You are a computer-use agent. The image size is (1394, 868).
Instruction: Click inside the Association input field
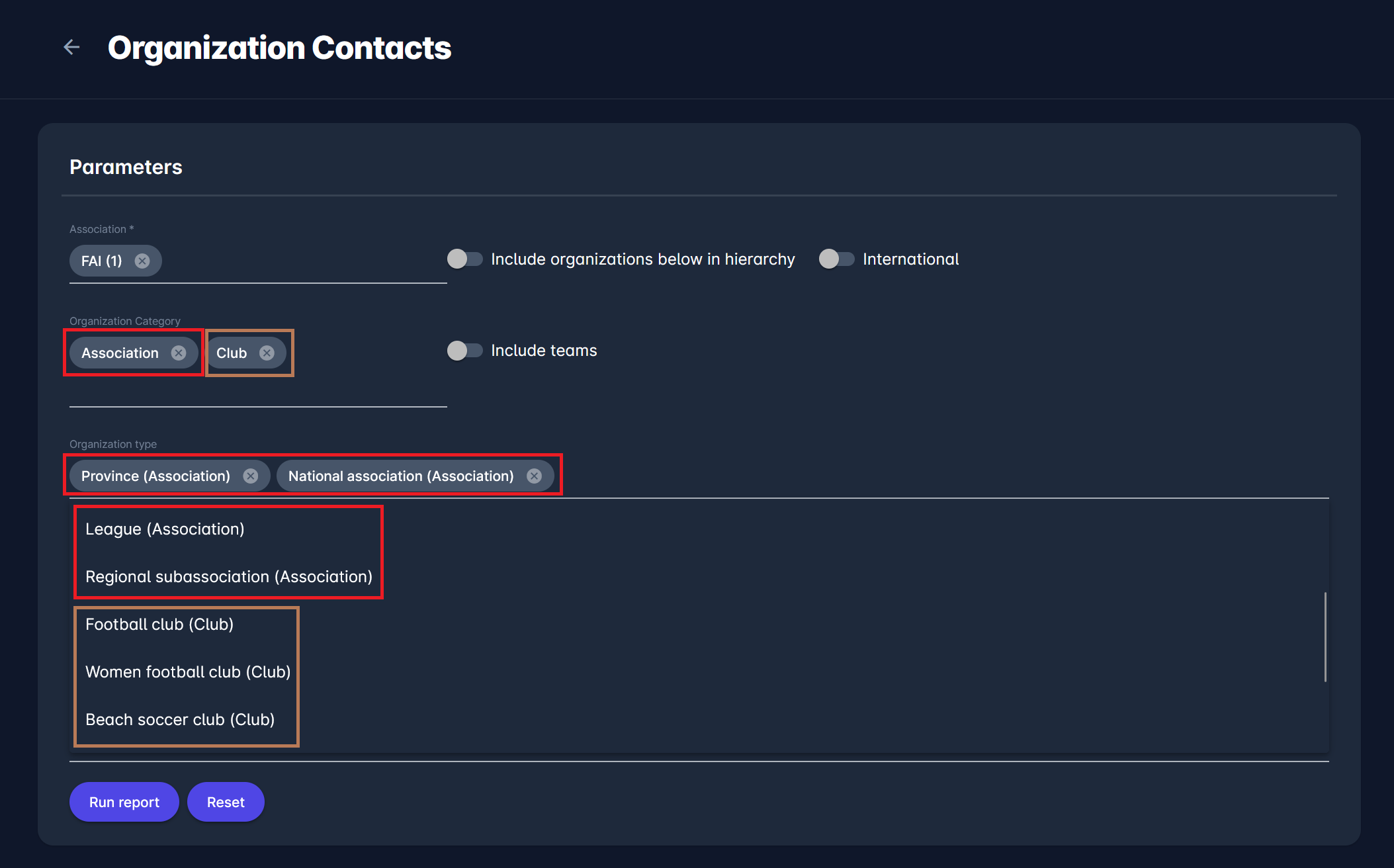coord(298,261)
